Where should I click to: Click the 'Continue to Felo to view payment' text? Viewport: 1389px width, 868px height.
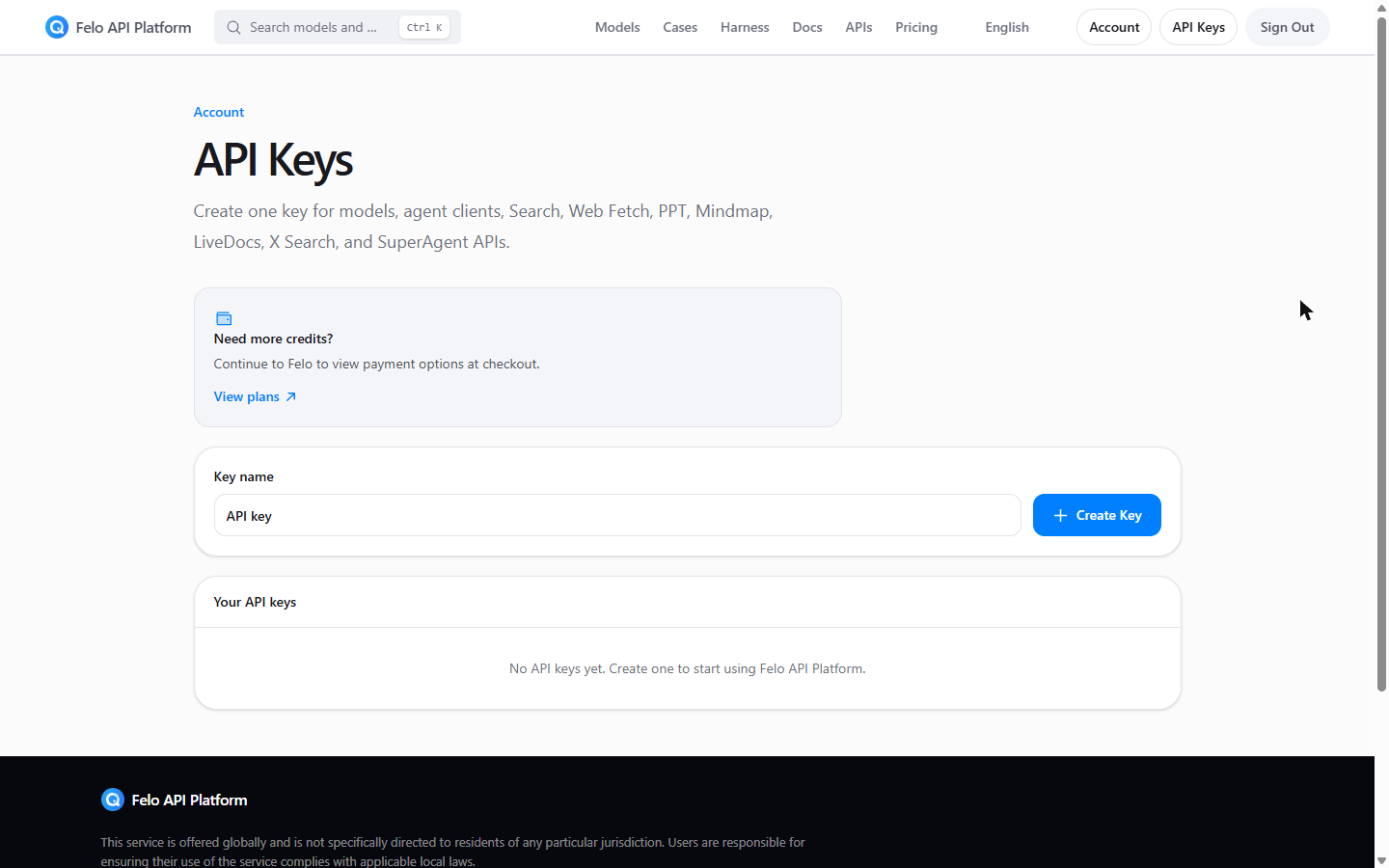[377, 364]
